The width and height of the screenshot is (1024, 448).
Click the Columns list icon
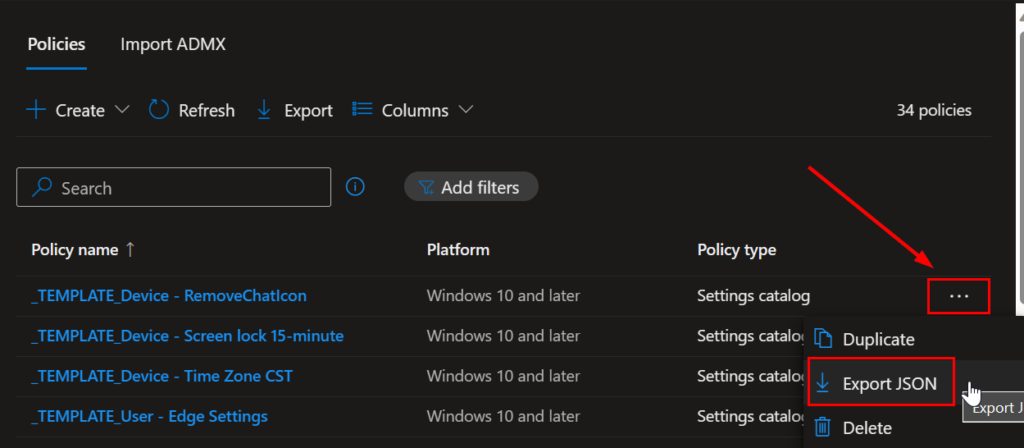(363, 110)
